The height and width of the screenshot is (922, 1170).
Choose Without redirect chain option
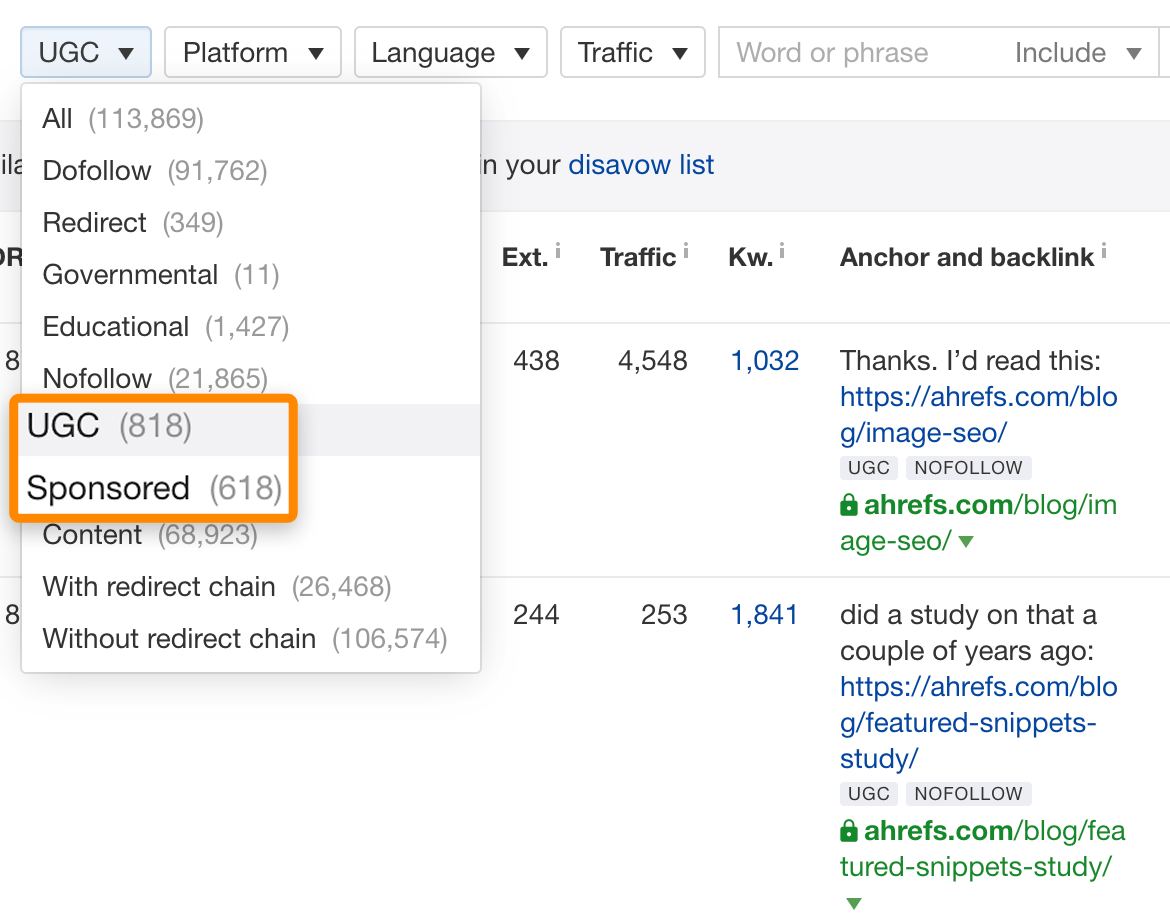(x=179, y=639)
